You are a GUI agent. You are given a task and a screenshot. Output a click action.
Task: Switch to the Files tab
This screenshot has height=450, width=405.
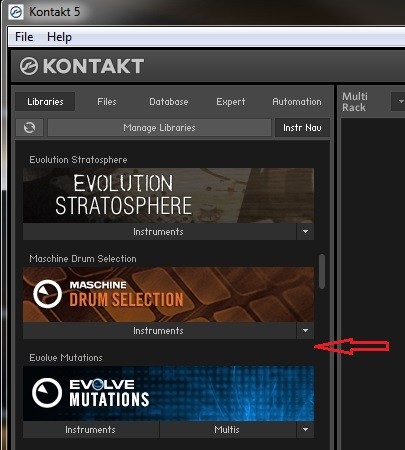pos(107,102)
